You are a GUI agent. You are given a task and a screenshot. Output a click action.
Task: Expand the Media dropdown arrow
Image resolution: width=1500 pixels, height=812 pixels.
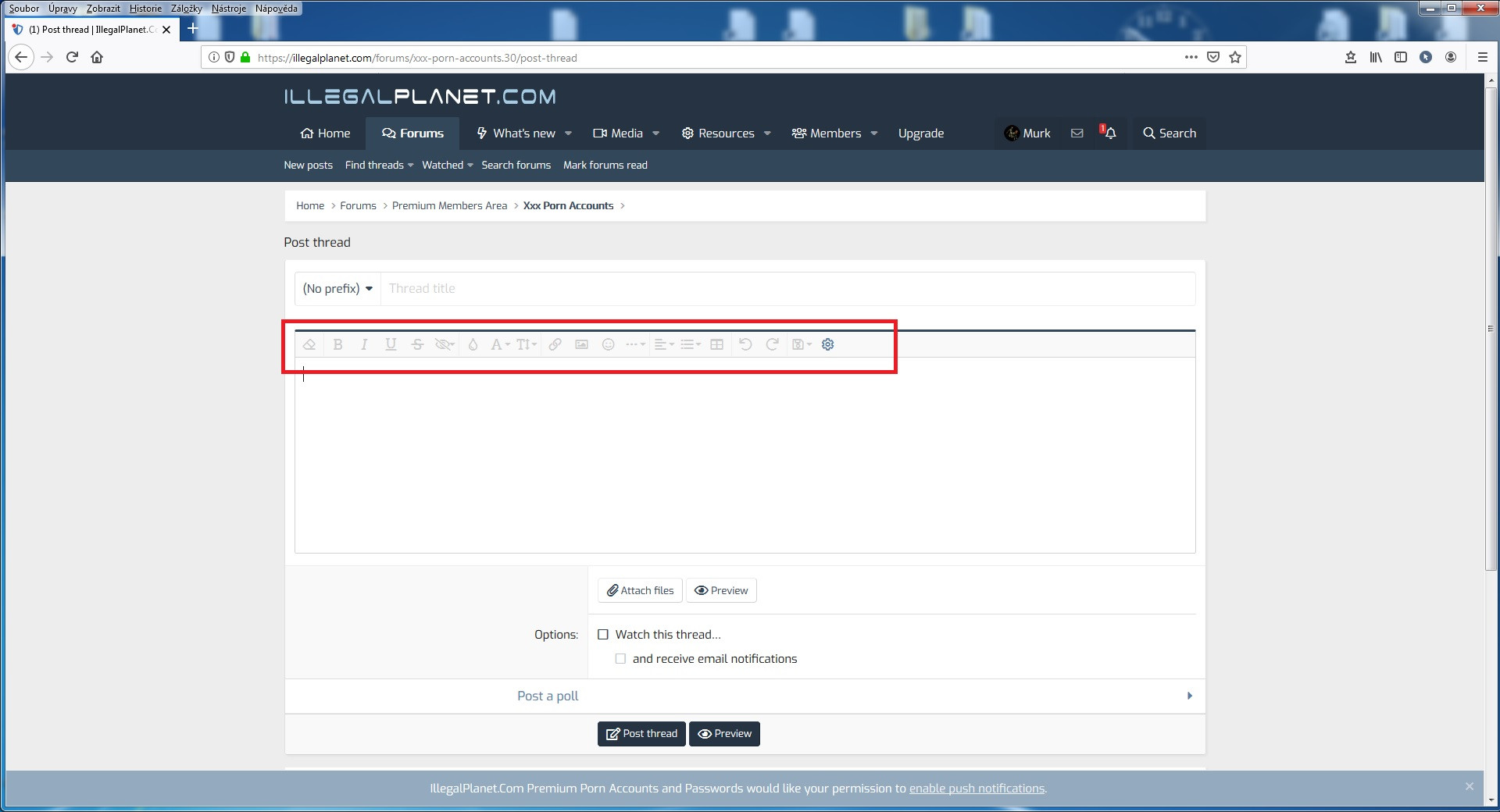(655, 134)
